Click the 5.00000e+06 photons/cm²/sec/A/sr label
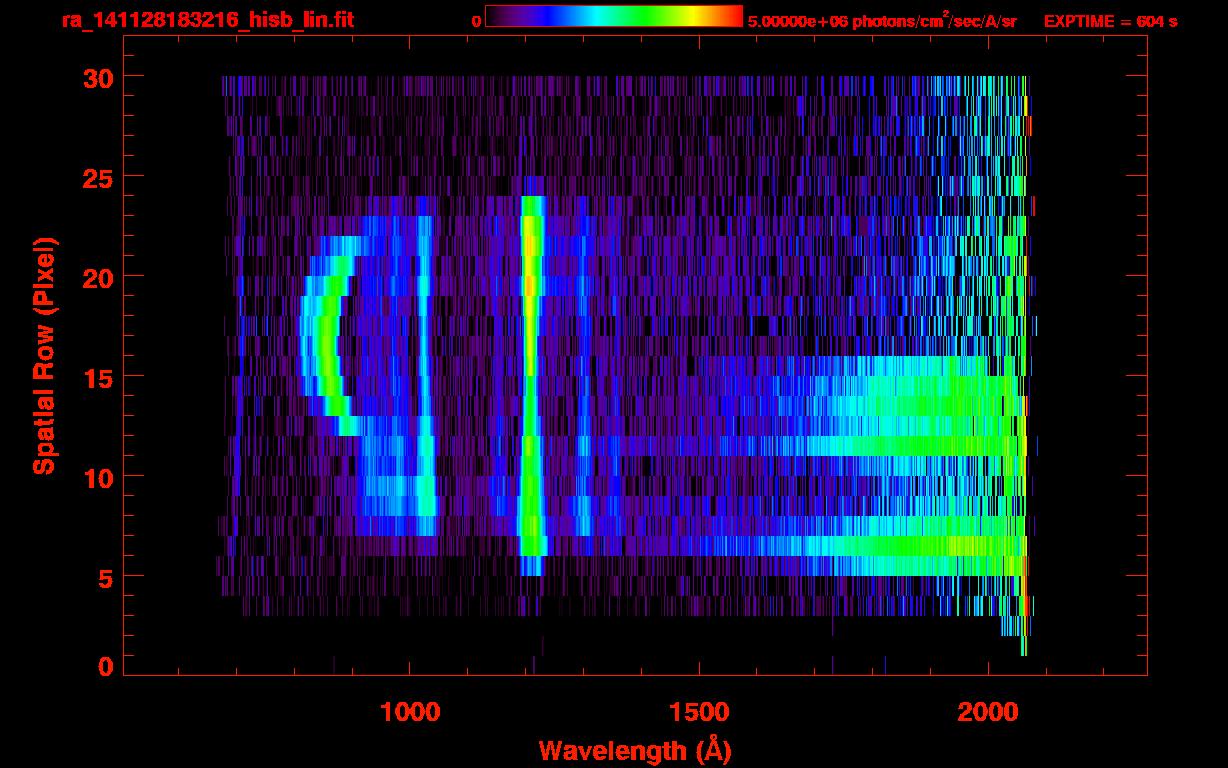Screen dimensions: 1228x768 pos(882,20)
